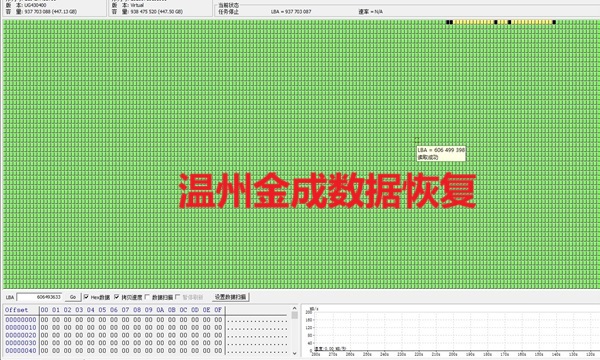The width and height of the screenshot is (600, 360).
Task: Click the Go button next to LBA
Action: [73, 297]
